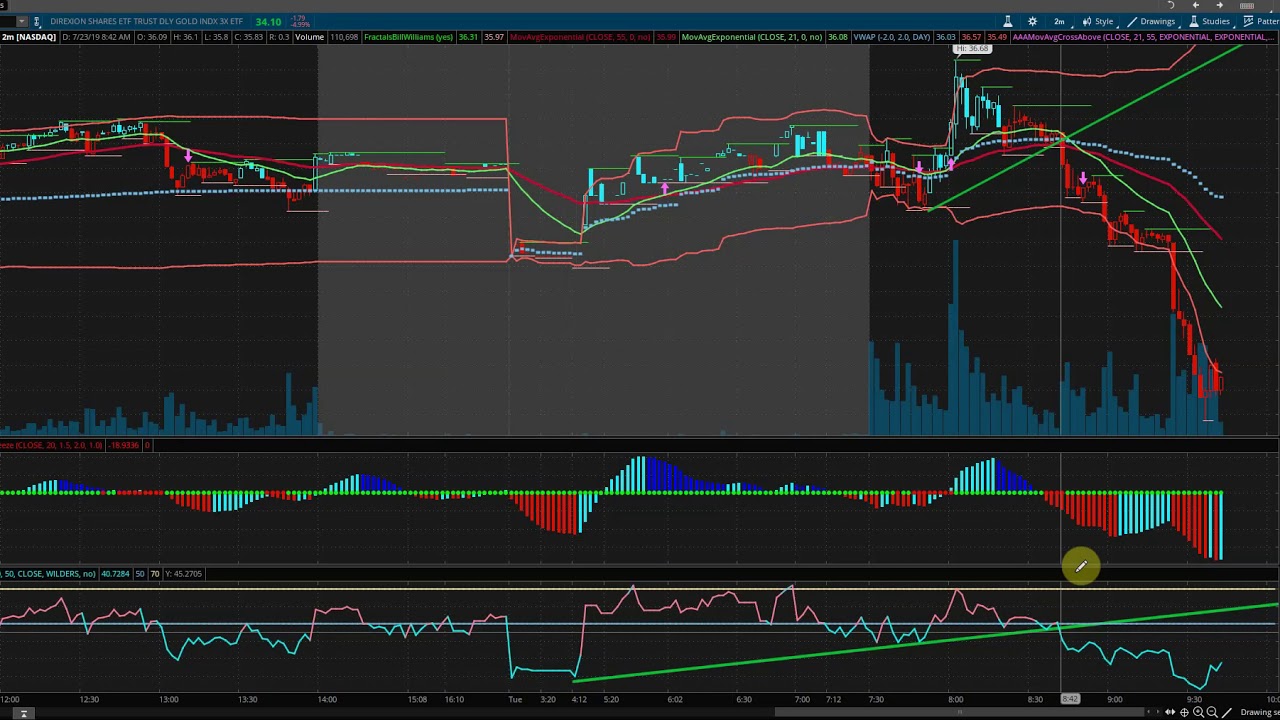Open the Drawings menu

(1150, 21)
